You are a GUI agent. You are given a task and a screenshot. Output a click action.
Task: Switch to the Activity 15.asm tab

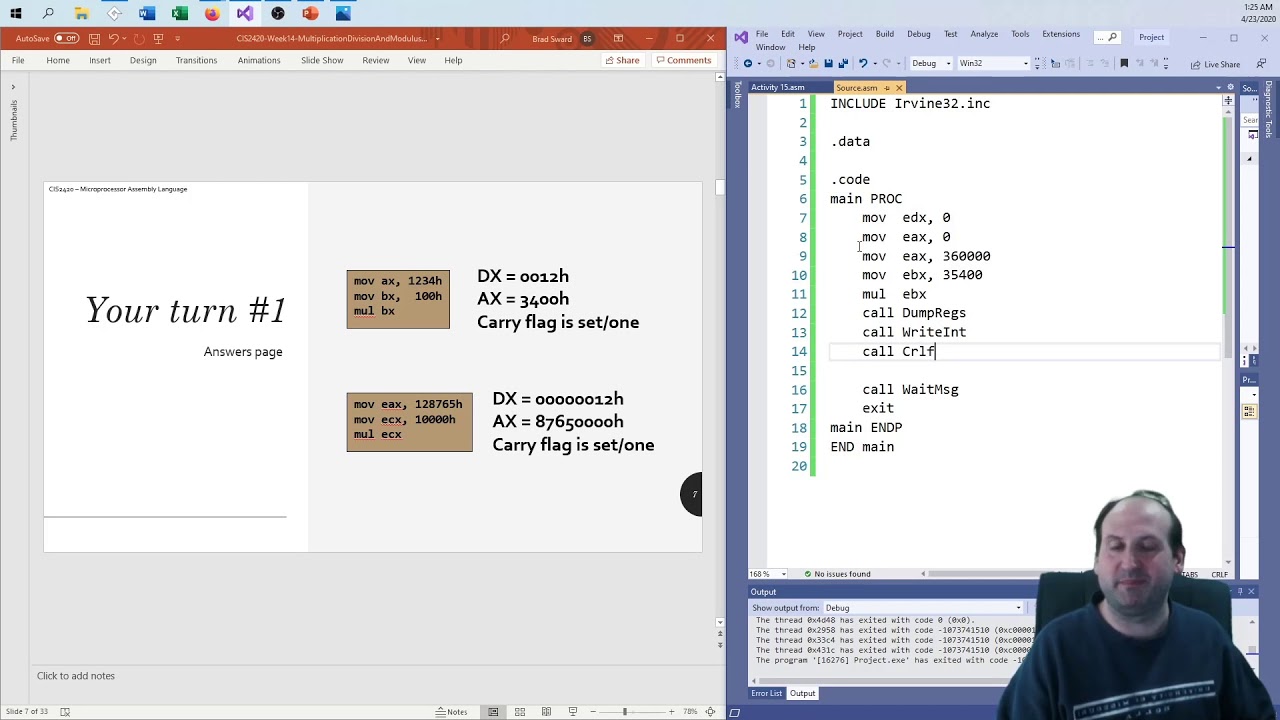coord(778,87)
